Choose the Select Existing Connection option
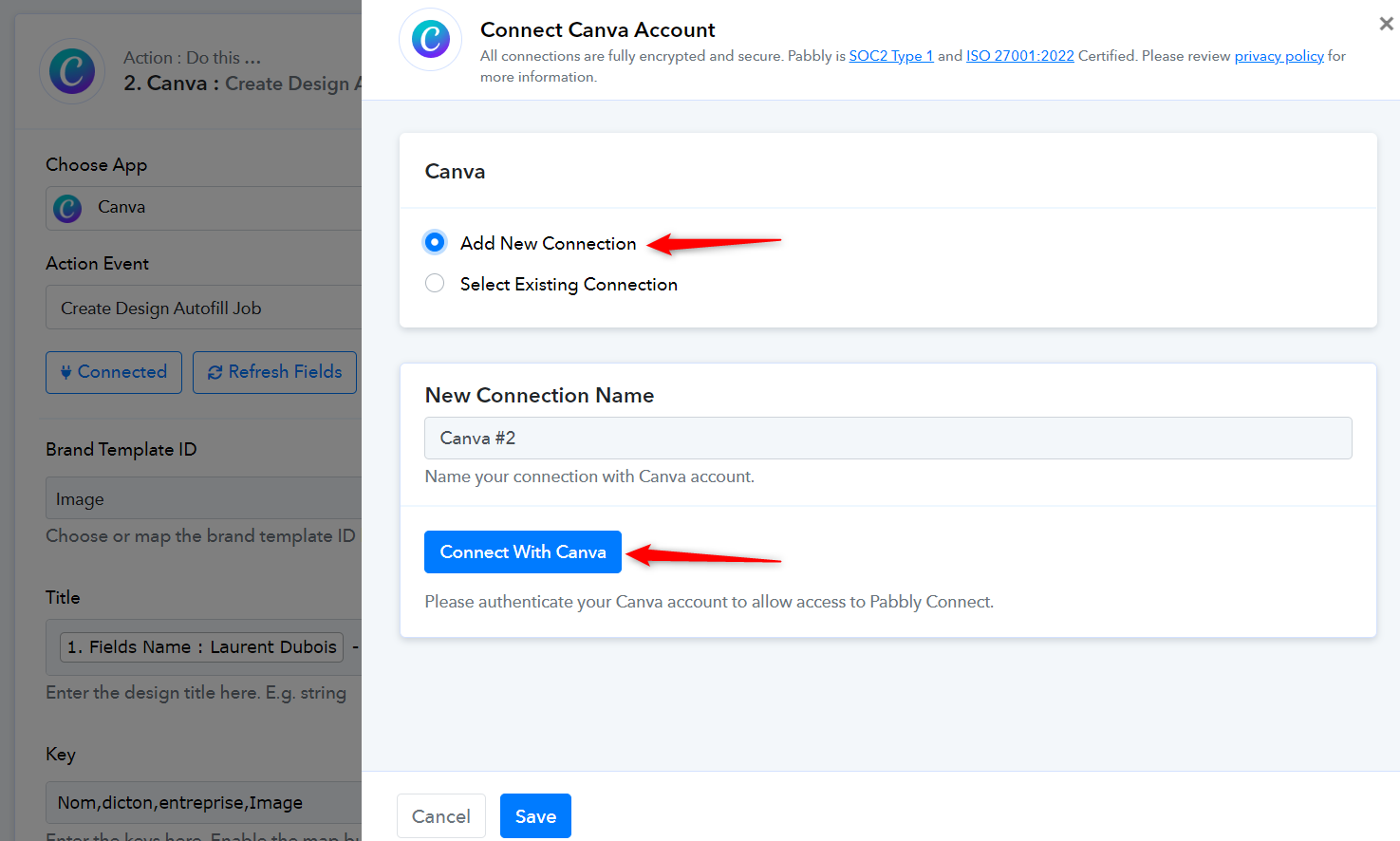The width and height of the screenshot is (1400, 841). click(x=435, y=283)
